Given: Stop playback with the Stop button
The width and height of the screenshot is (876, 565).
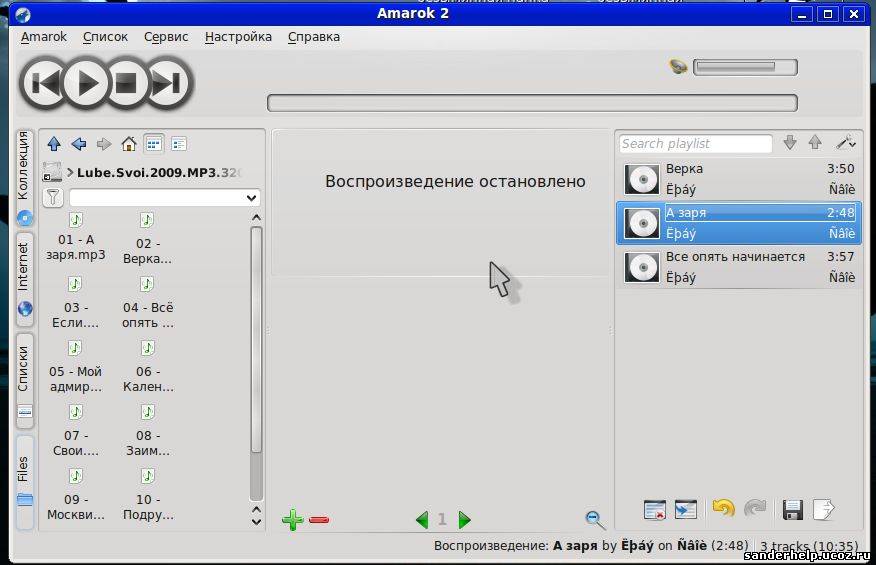Looking at the screenshot, I should pos(126,83).
